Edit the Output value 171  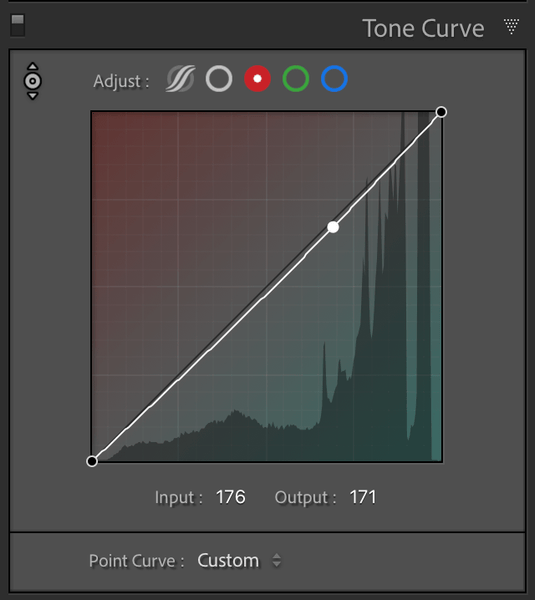click(x=363, y=497)
